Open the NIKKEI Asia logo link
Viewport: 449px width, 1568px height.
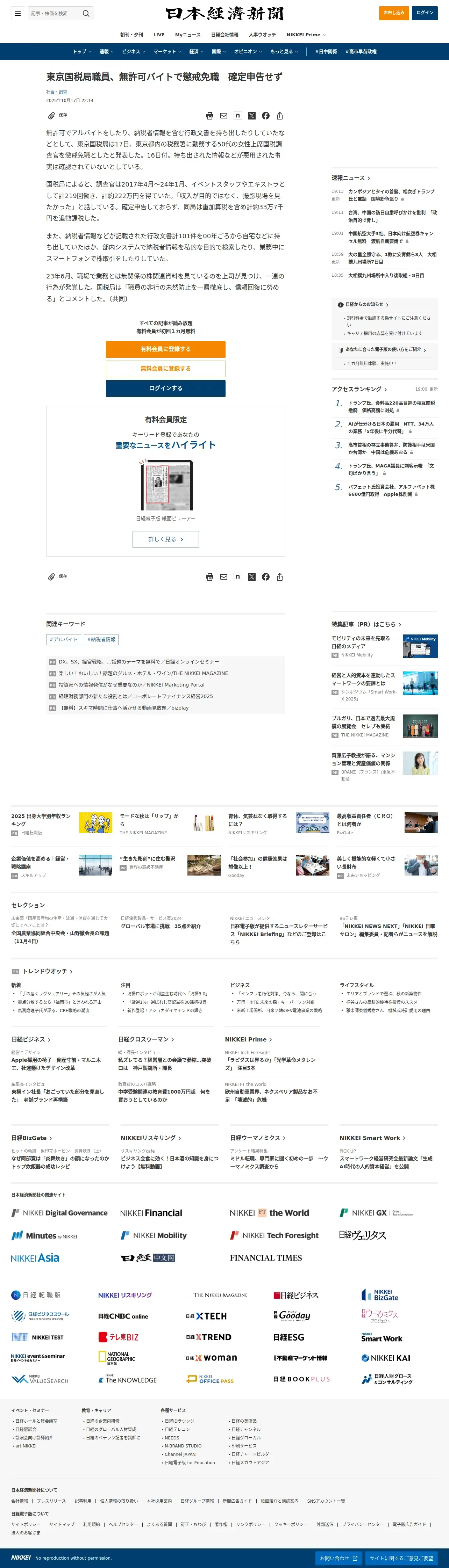[35, 1257]
